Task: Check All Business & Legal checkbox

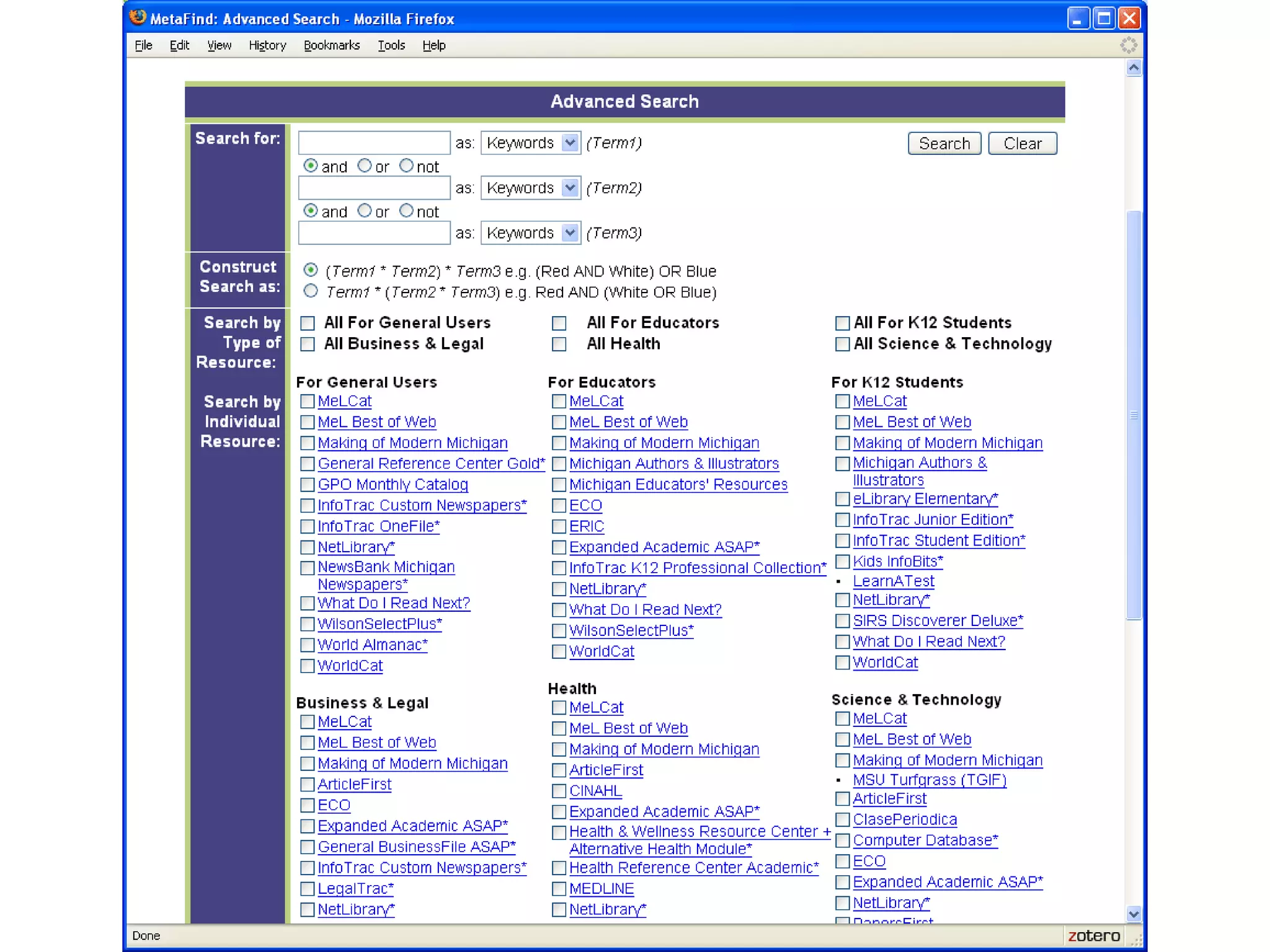Action: (308, 344)
